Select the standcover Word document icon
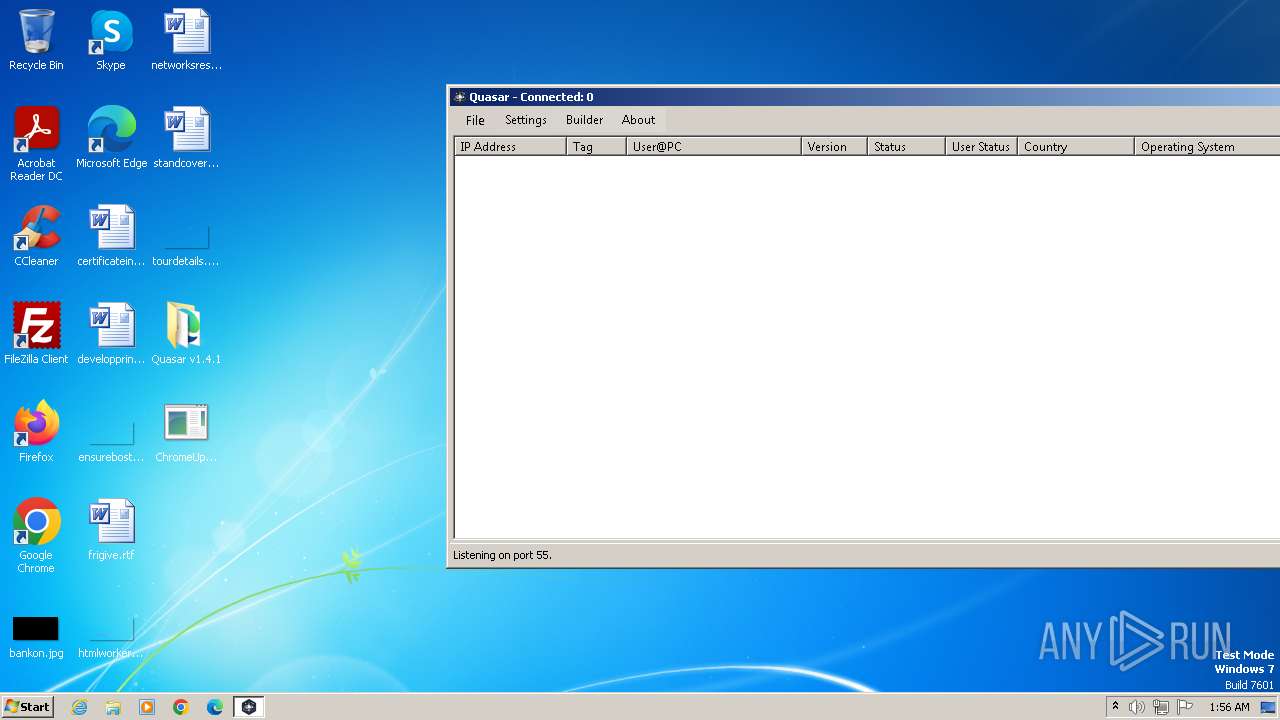 coord(186,138)
